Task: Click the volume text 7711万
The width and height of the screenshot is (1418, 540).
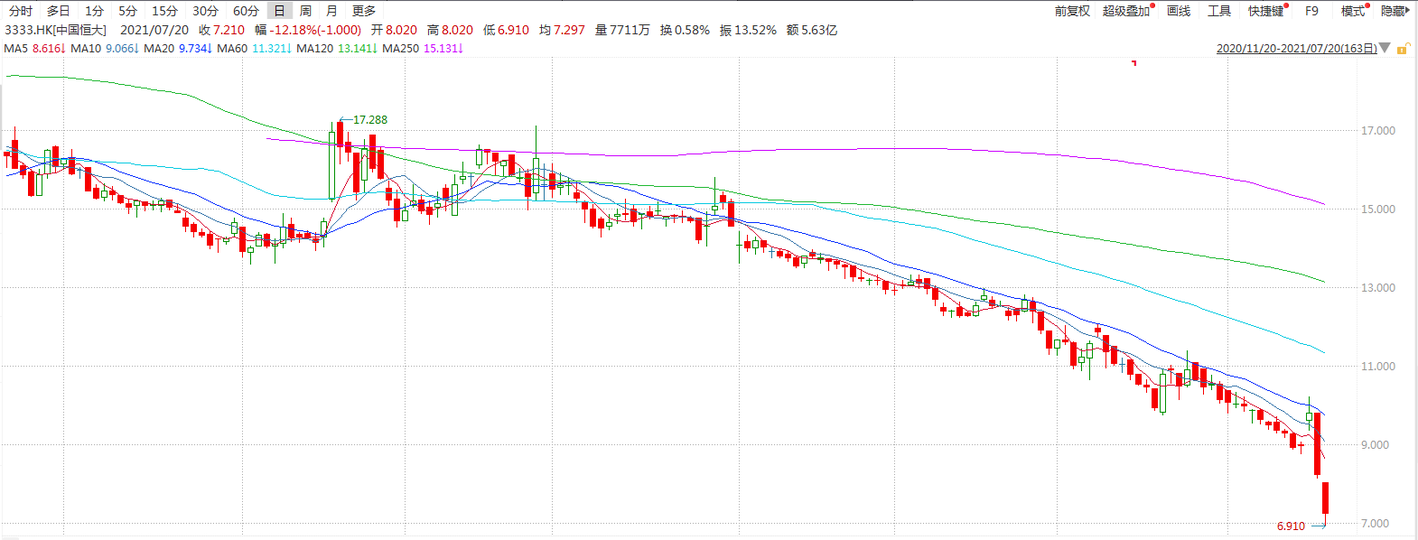Action: pos(630,30)
